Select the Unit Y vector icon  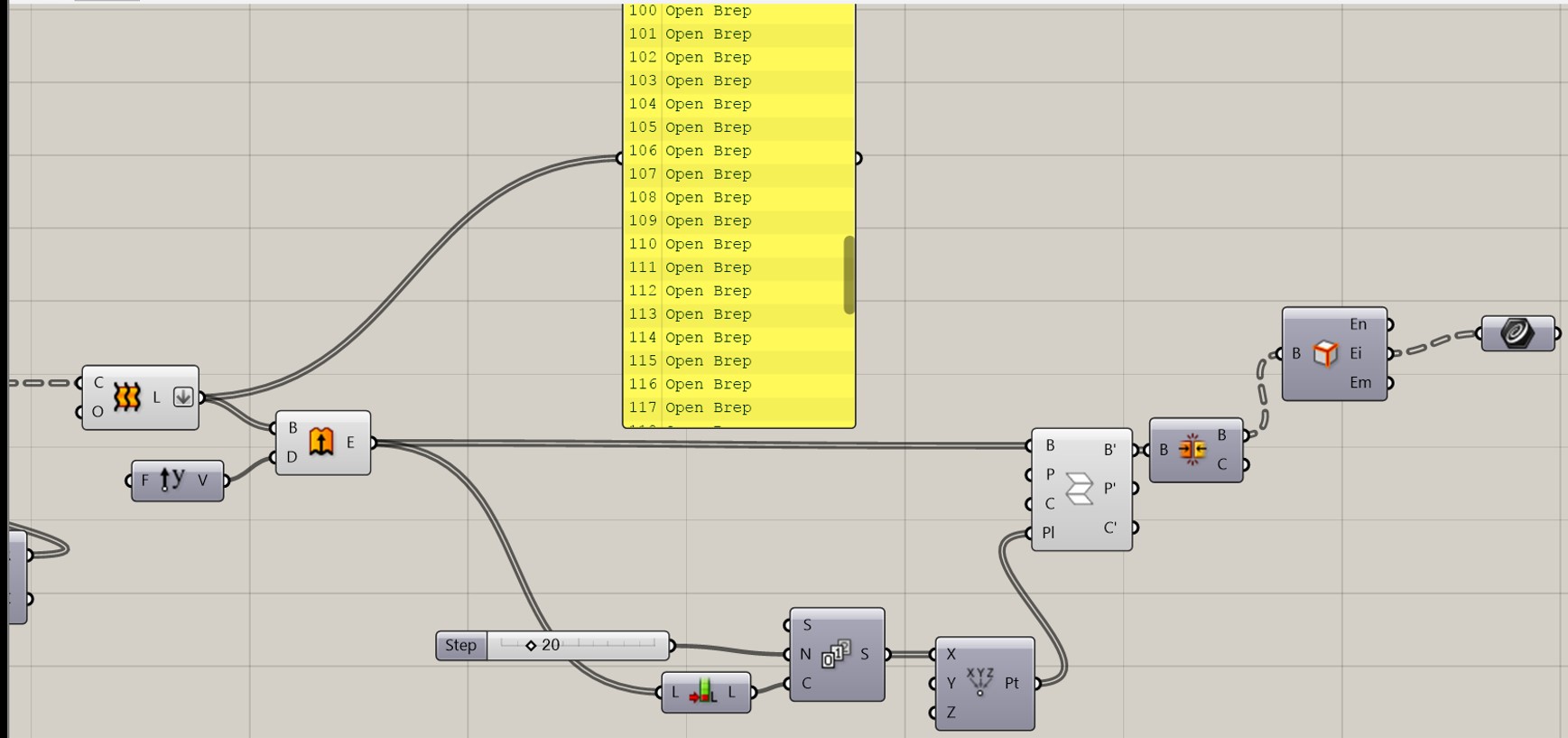pyautogui.click(x=172, y=480)
